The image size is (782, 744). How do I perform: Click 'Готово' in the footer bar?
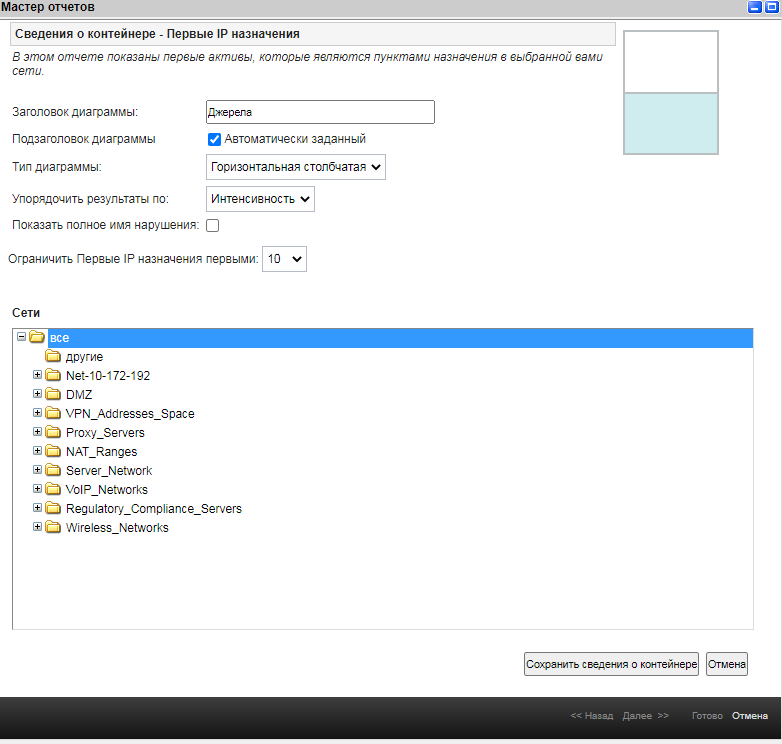[x=707, y=716]
